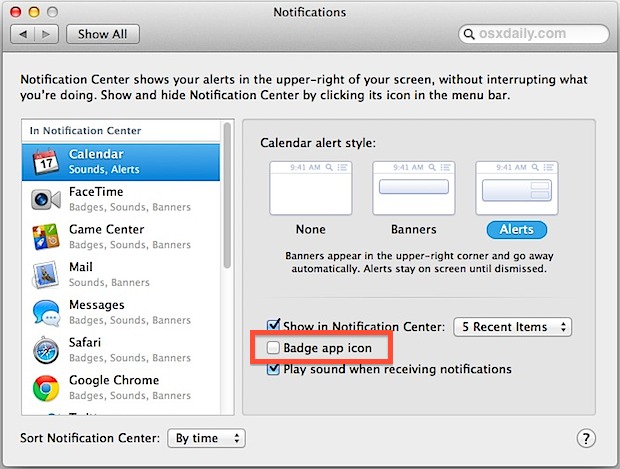Open help with the question mark button
This screenshot has height=469, width=620.
[586, 438]
